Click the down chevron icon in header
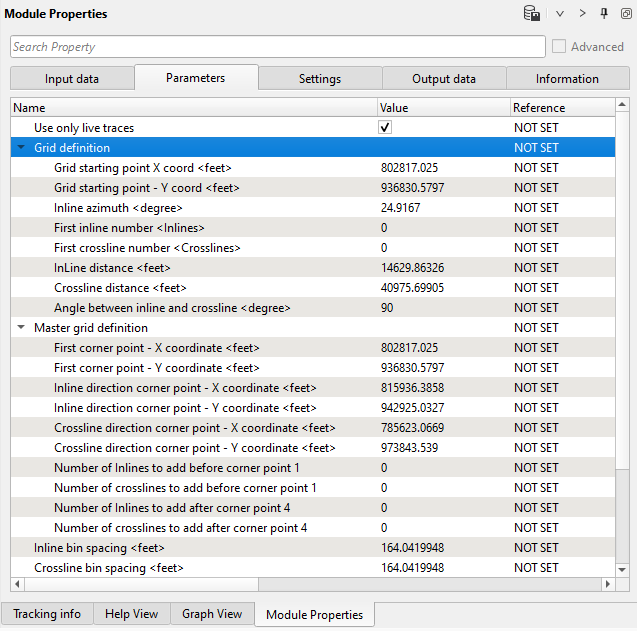The height and width of the screenshot is (631, 637). [561, 14]
